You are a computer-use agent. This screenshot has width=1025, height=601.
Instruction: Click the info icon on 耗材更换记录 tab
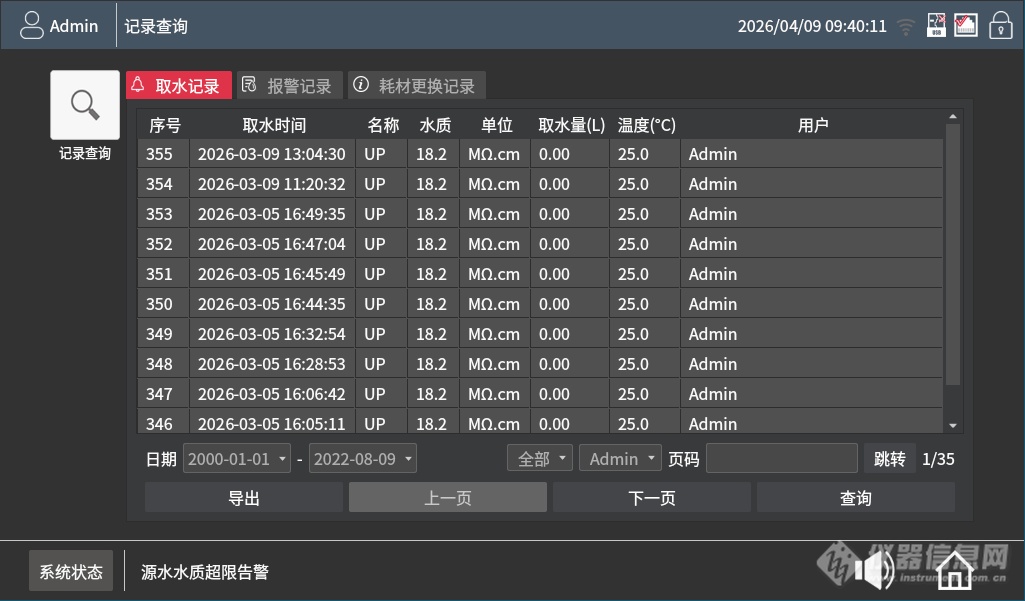click(x=361, y=84)
